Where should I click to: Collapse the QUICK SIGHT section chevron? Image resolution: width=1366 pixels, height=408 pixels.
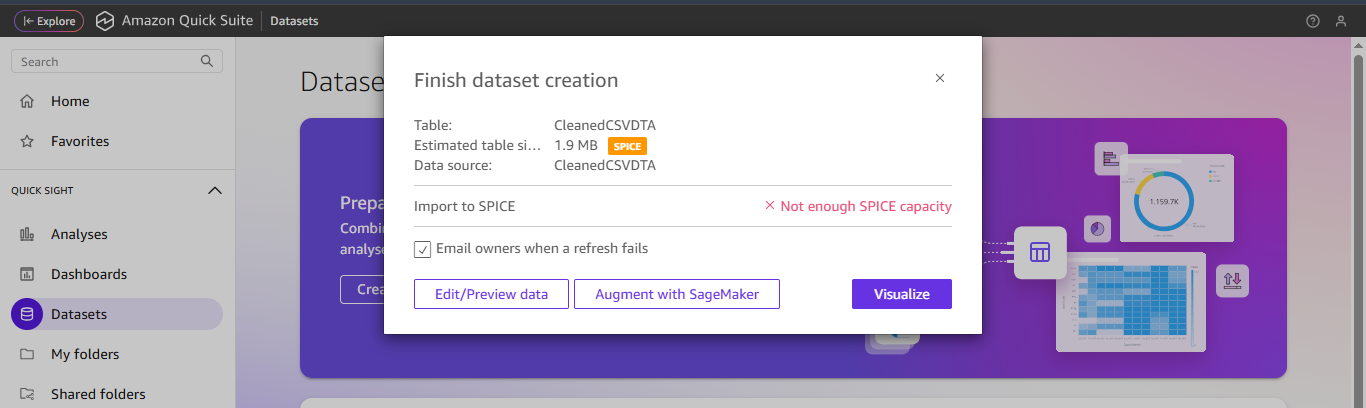coord(214,190)
